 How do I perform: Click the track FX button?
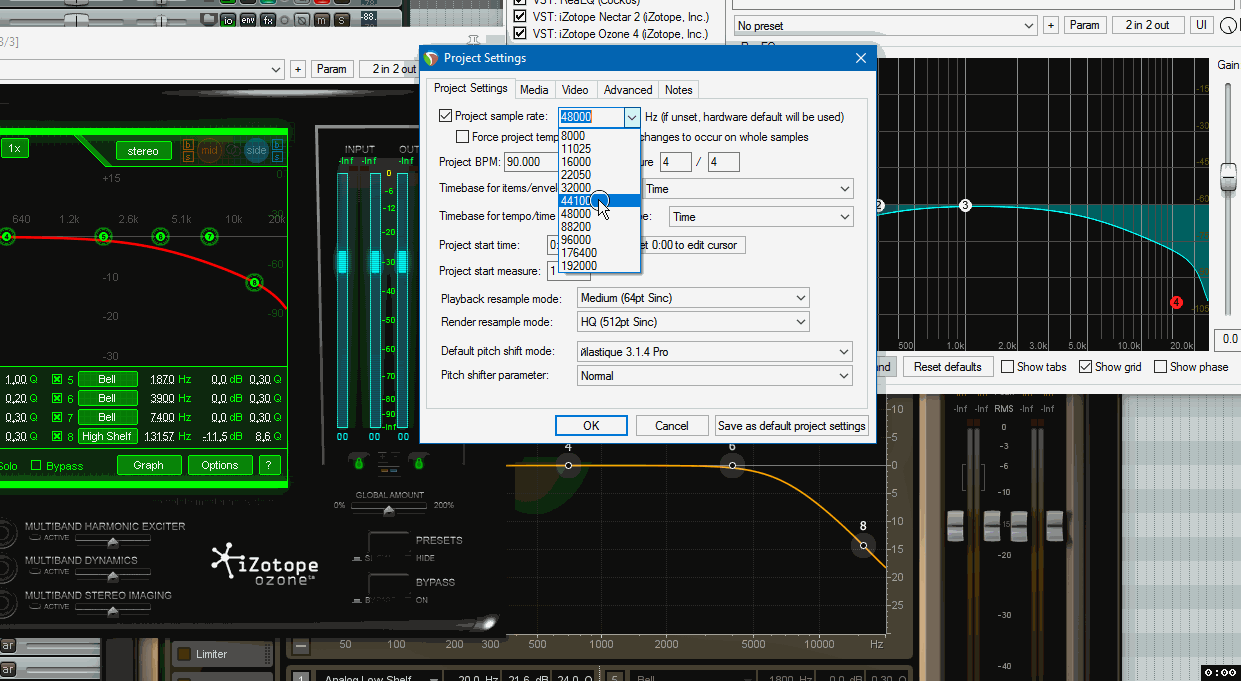coord(269,19)
